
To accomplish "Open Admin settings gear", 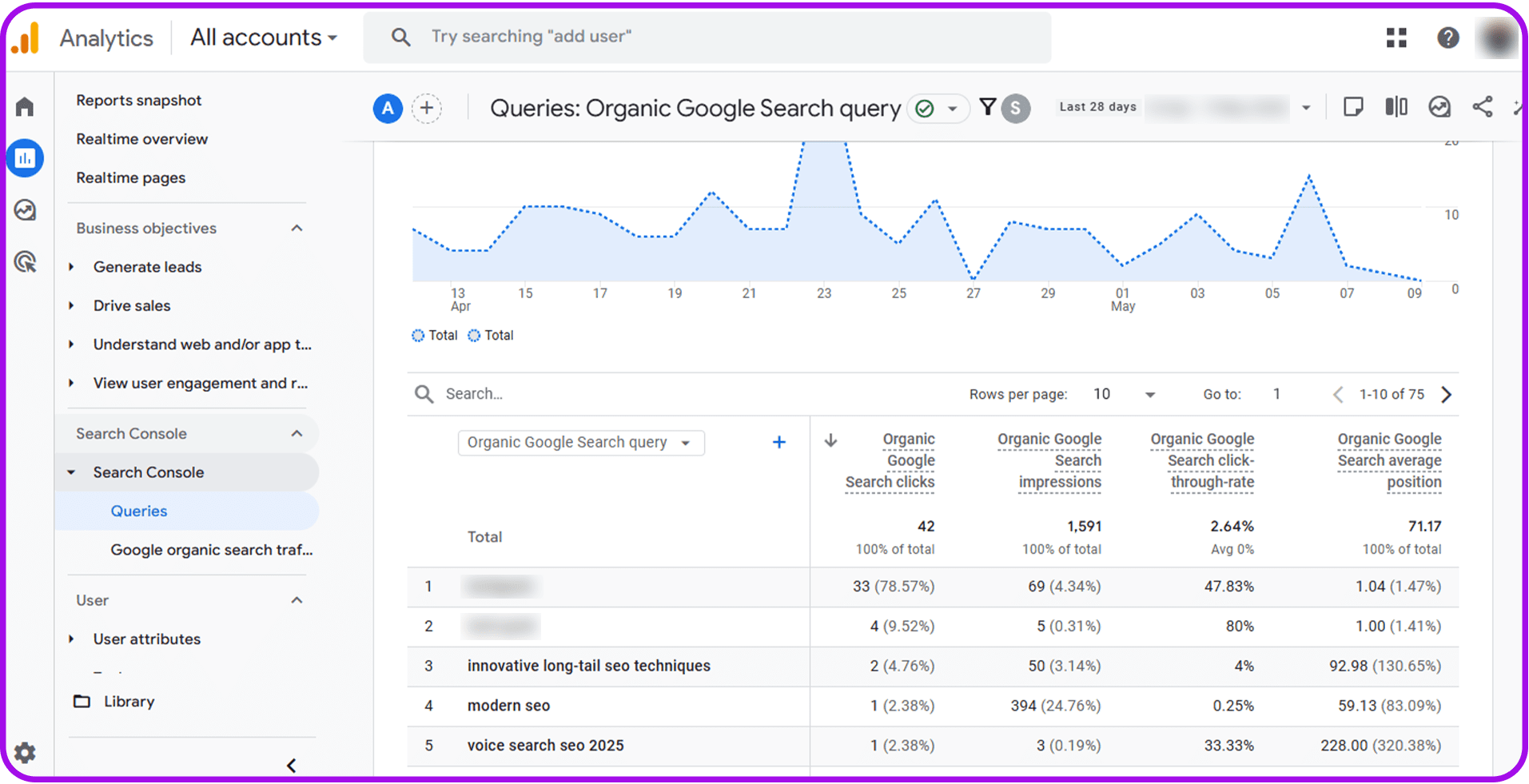I will pos(25,752).
